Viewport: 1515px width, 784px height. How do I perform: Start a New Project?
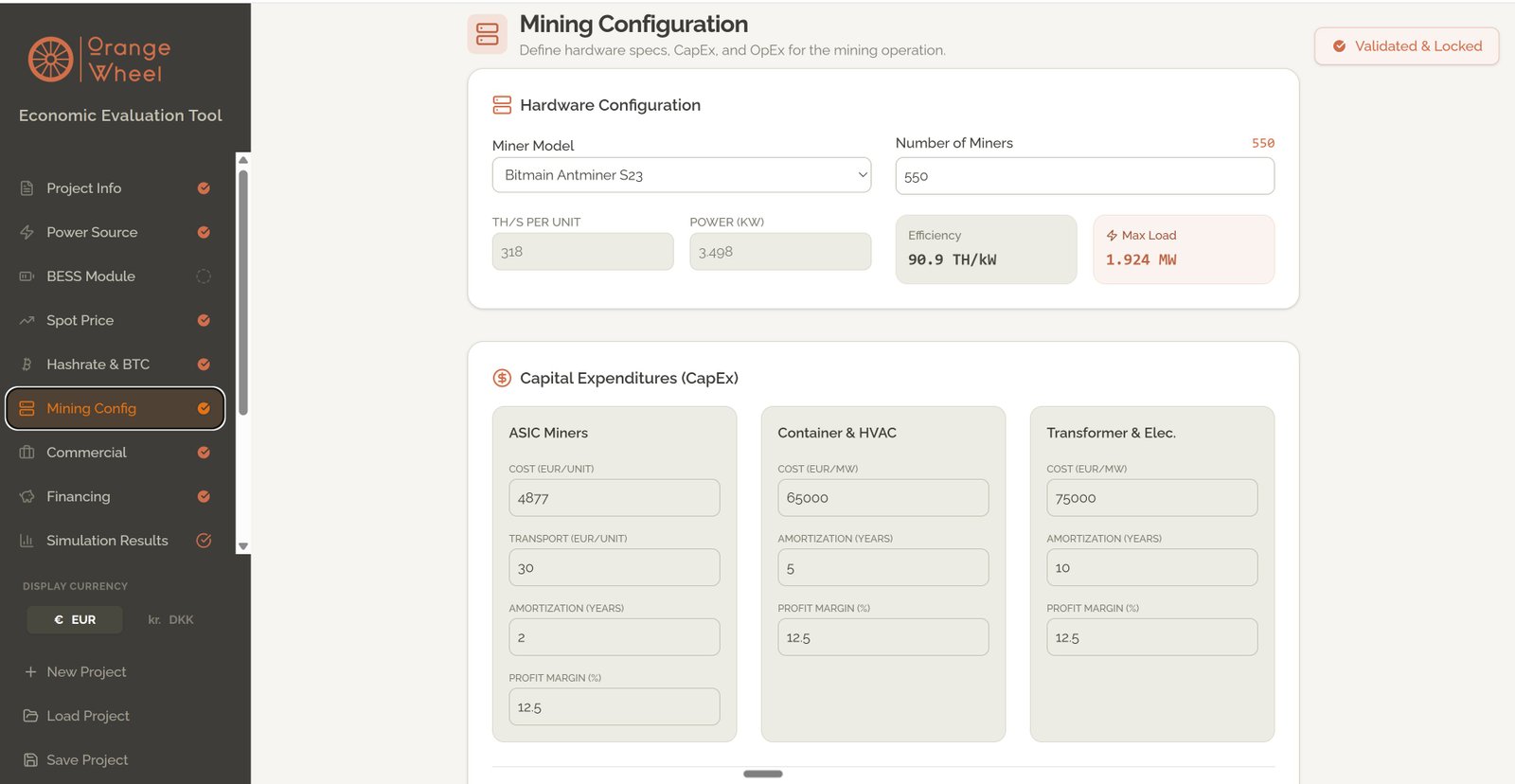(75, 671)
